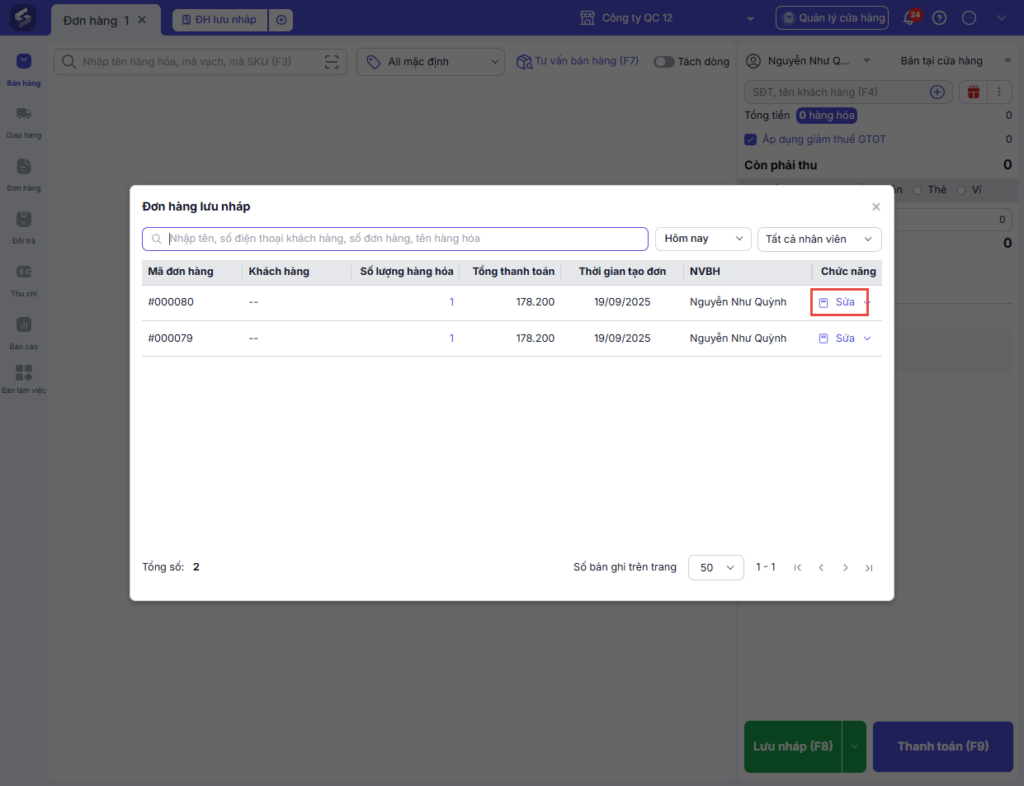The width and height of the screenshot is (1024, 786).
Task: Click the Thanh toán (F9) button
Action: (x=943, y=747)
